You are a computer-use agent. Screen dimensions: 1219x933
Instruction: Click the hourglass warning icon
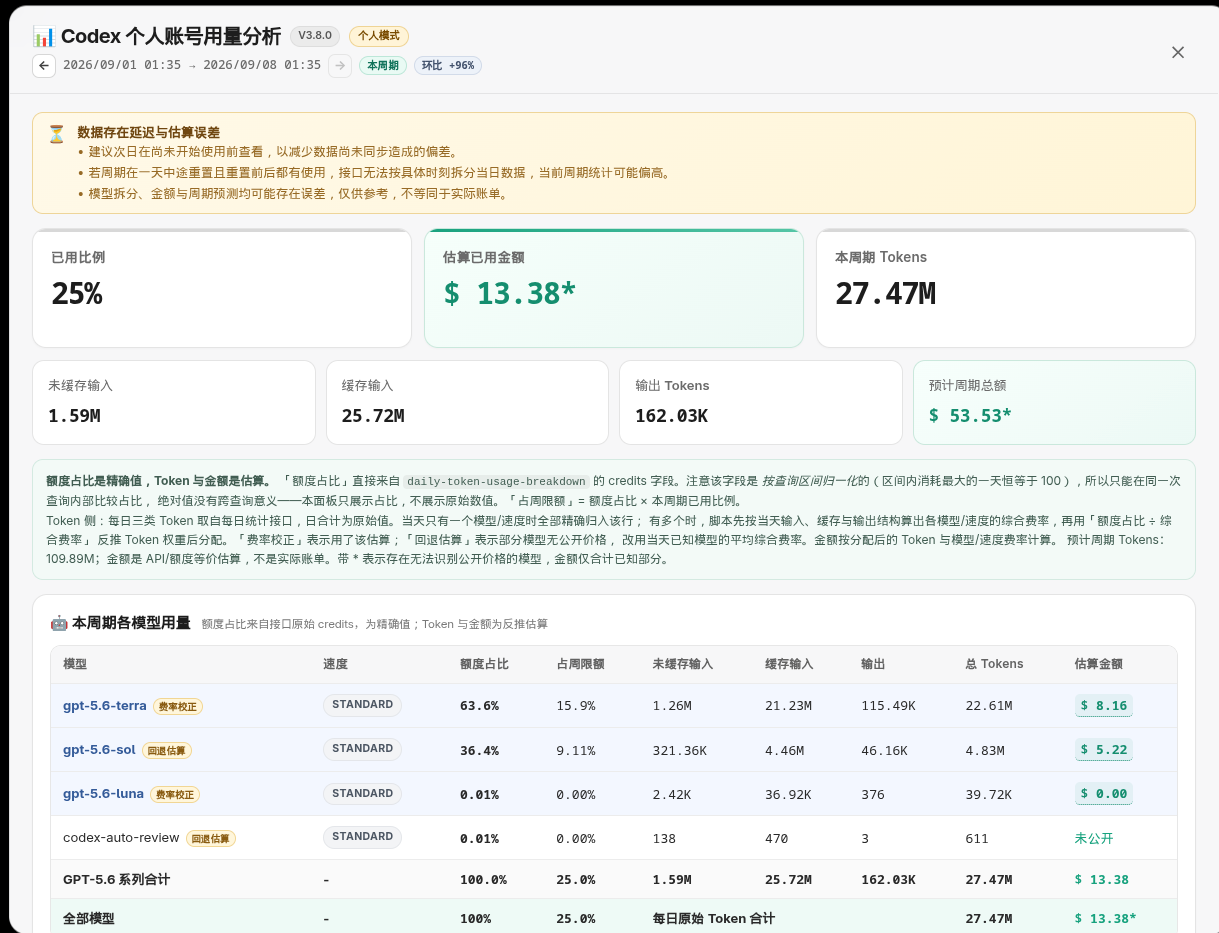(x=56, y=133)
